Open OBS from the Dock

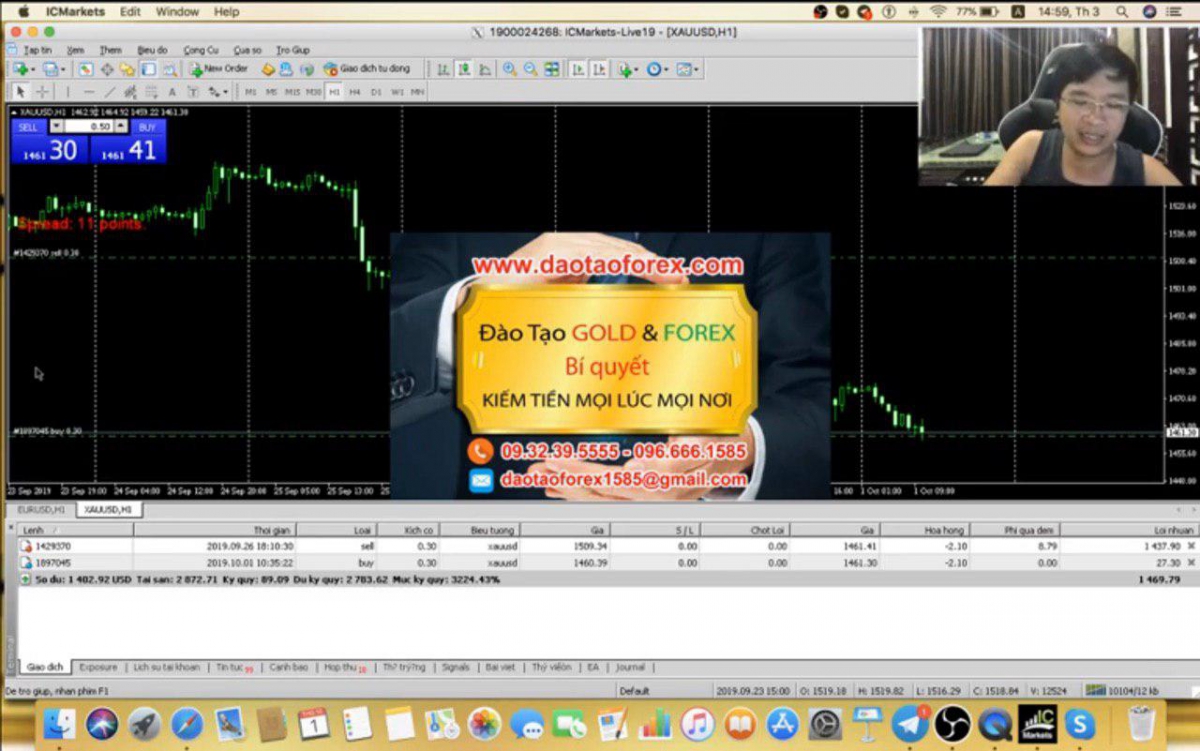[952, 723]
